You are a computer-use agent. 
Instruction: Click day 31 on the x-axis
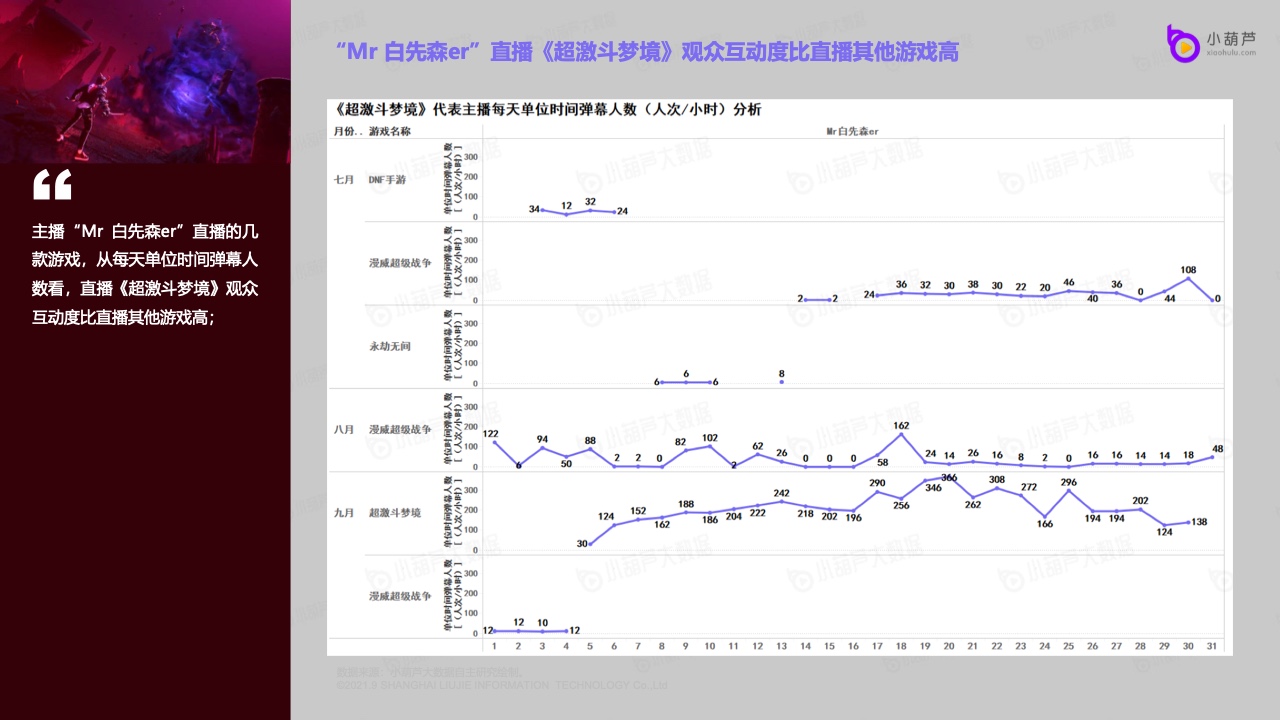pos(1213,647)
